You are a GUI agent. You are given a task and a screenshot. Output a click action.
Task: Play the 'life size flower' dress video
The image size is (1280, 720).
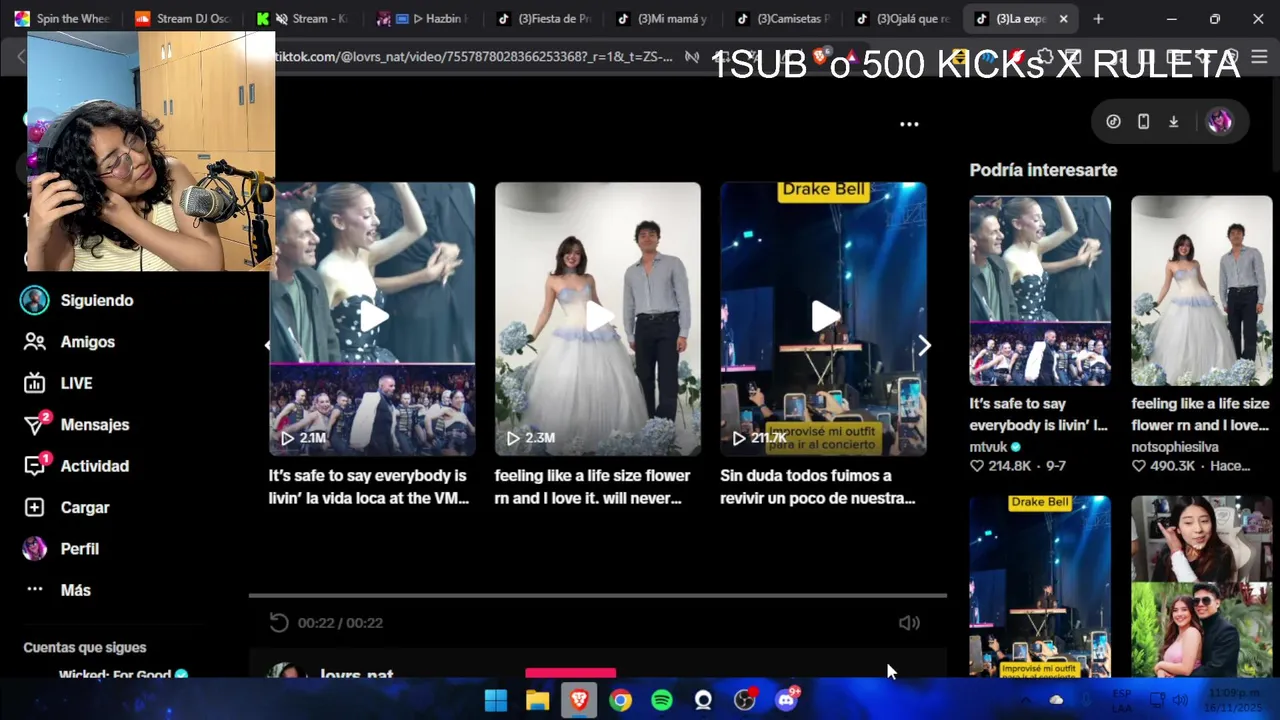click(598, 319)
